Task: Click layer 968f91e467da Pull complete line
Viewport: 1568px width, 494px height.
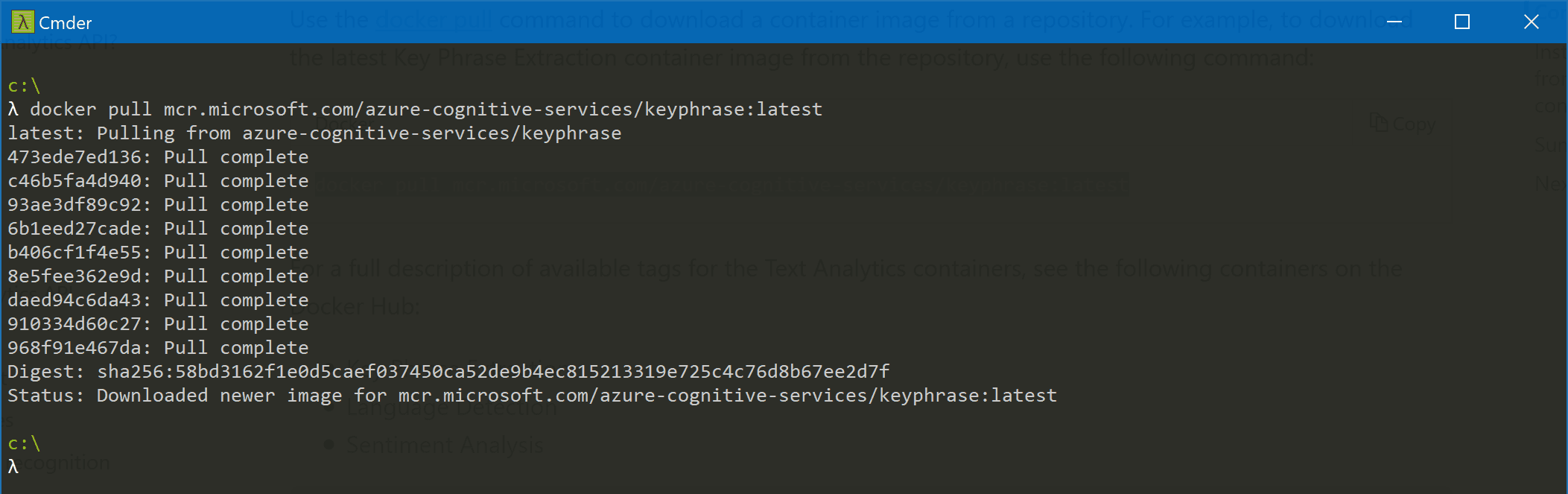Action: click(x=158, y=348)
